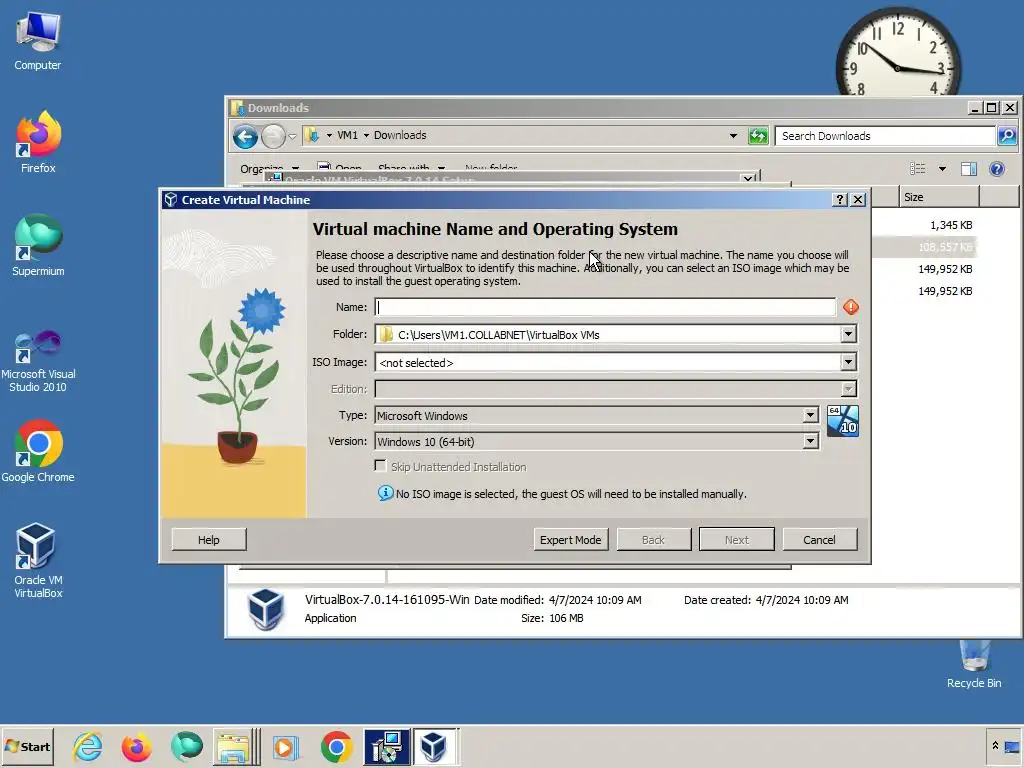Open the Folder dropdown list

(x=848, y=334)
